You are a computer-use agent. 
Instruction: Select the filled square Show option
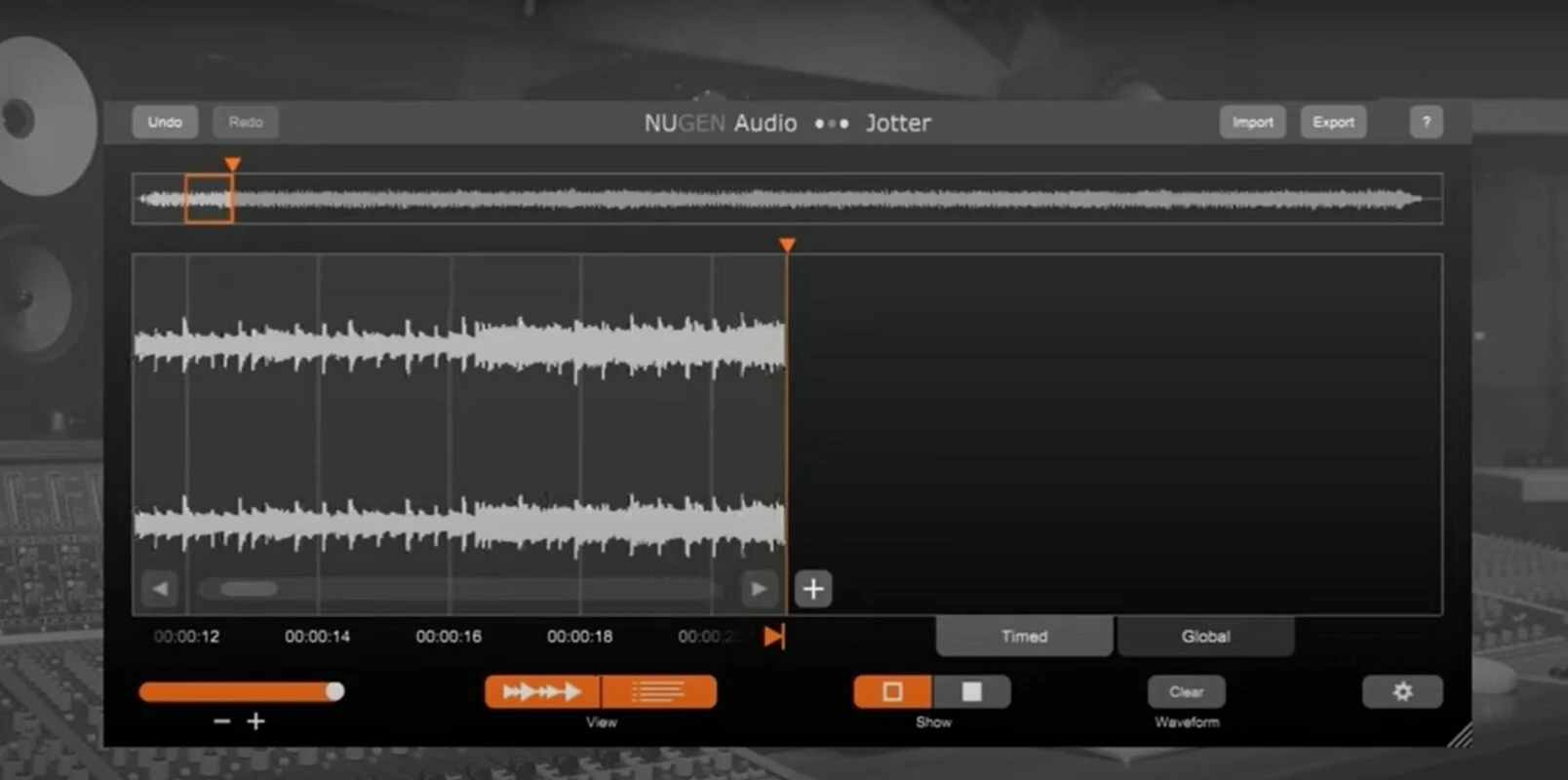[971, 691]
